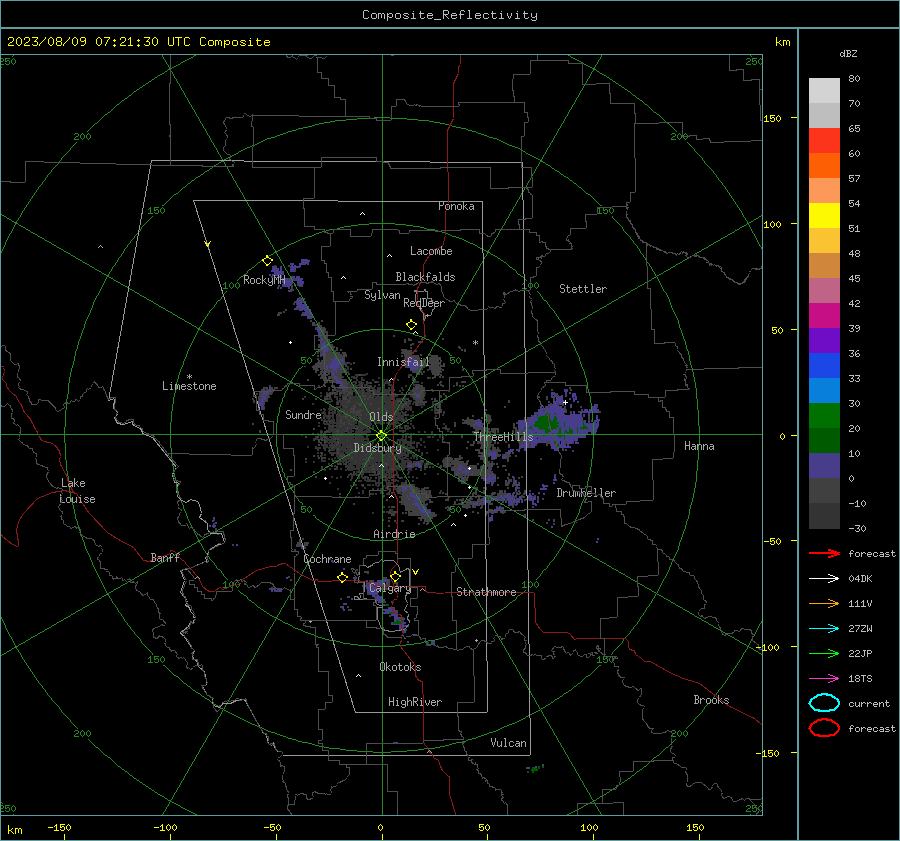Click the Lake Louise label
Screen dimensions: 900x841
(77, 491)
